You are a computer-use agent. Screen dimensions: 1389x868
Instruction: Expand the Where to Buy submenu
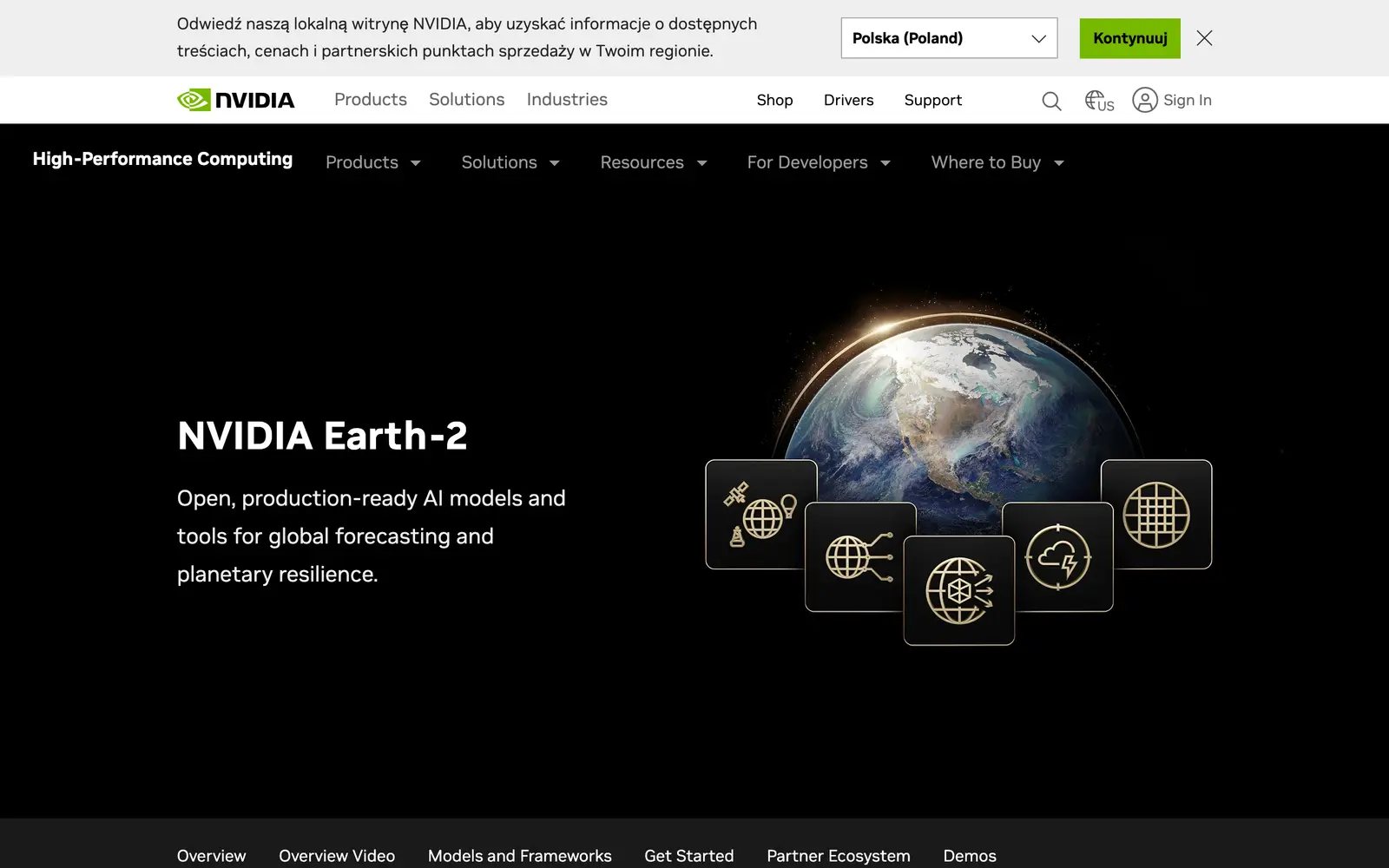tap(997, 162)
